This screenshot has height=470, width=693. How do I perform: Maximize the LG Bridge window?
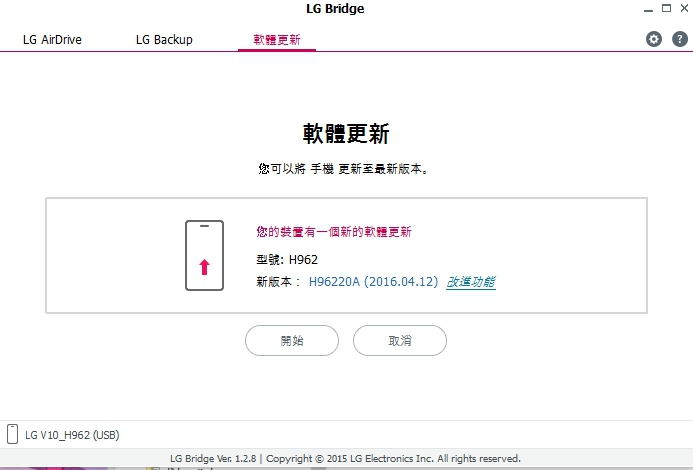coord(666,8)
